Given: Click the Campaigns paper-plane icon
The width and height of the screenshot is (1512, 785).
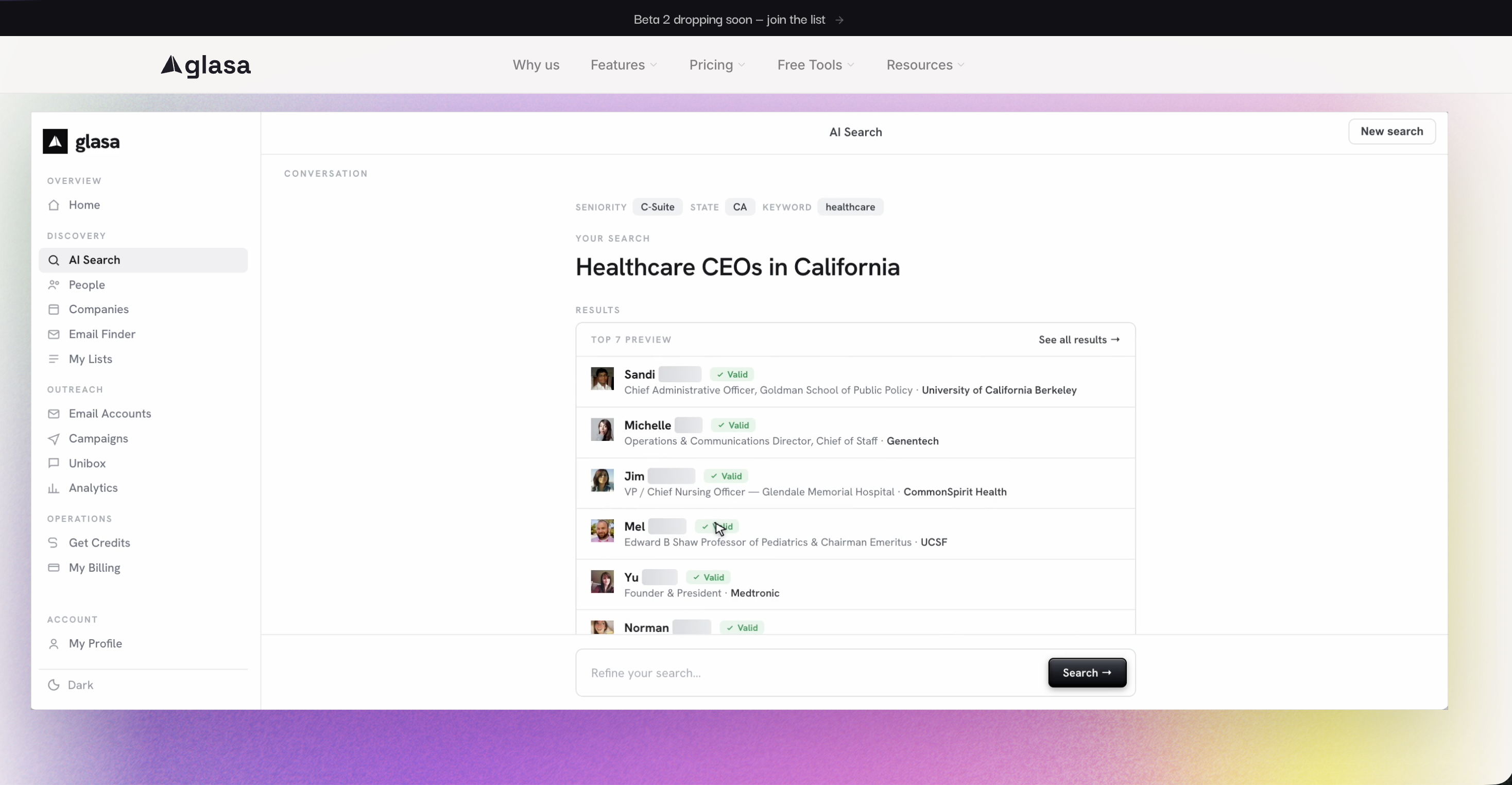Looking at the screenshot, I should [x=54, y=438].
